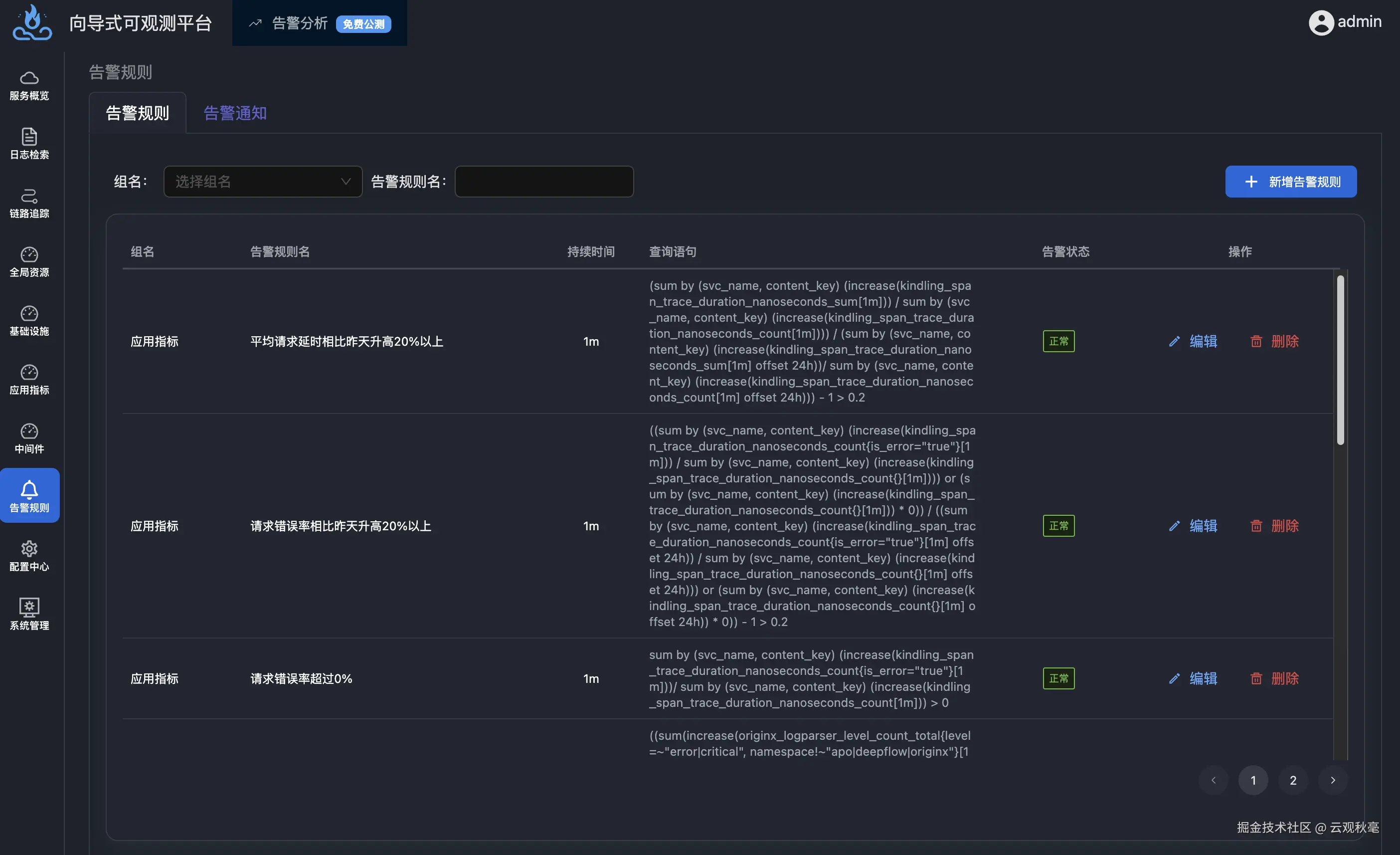
Task: Jump to page 2 of the rules
Action: 1293,780
